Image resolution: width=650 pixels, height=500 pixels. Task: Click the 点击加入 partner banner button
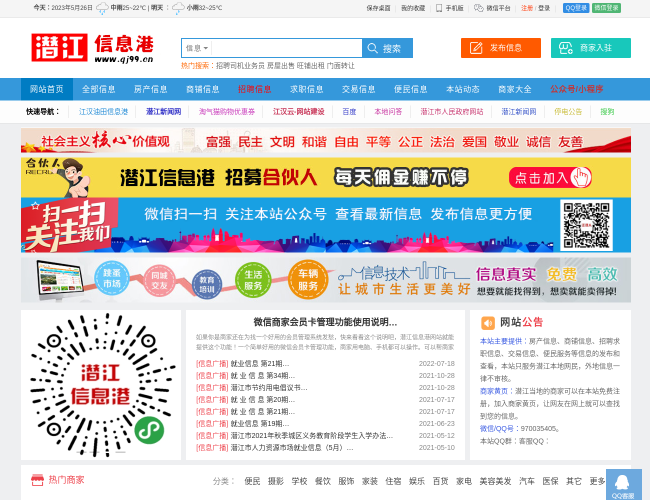(550, 178)
